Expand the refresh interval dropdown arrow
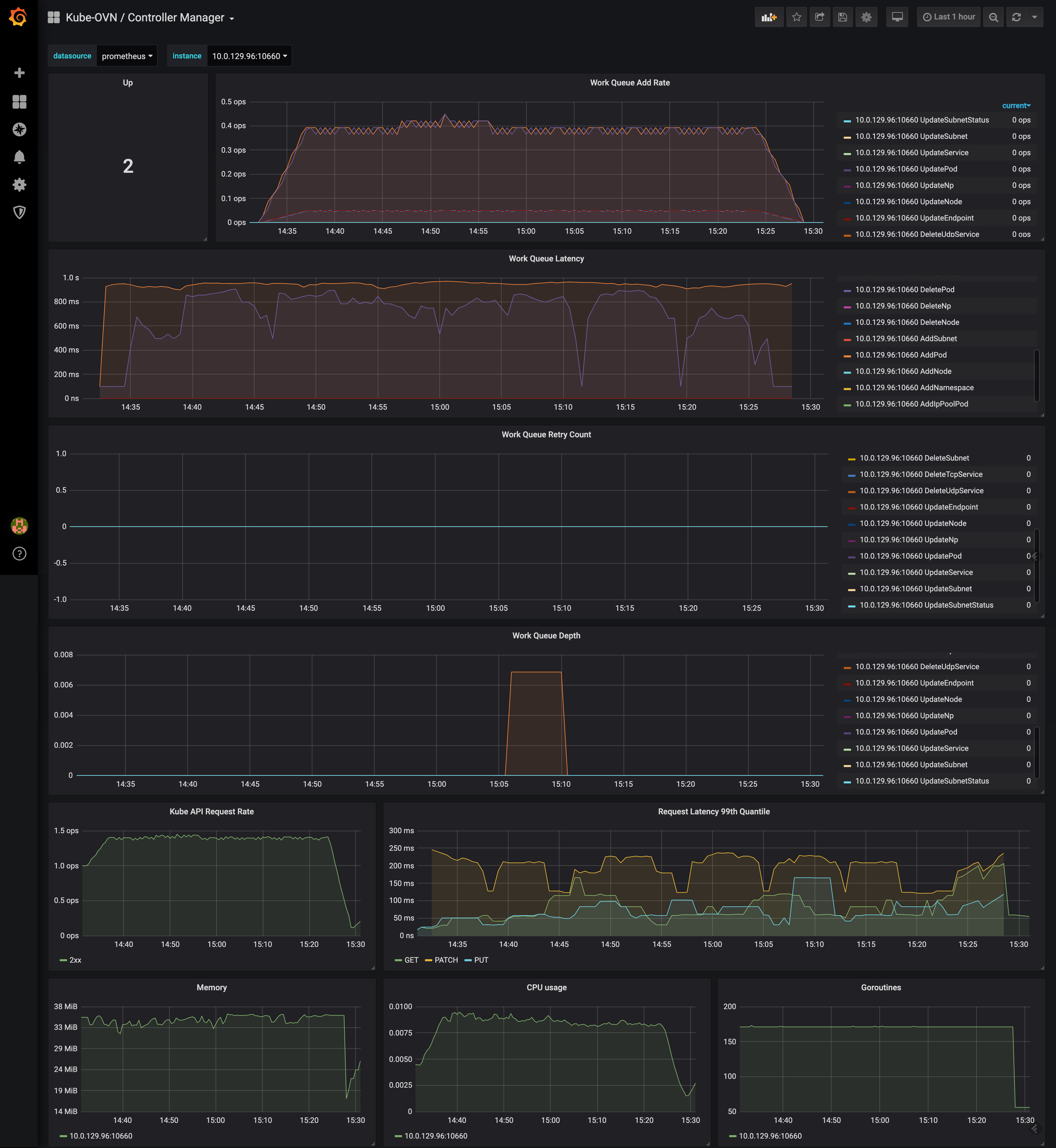The width and height of the screenshot is (1056, 1148). (x=1034, y=17)
